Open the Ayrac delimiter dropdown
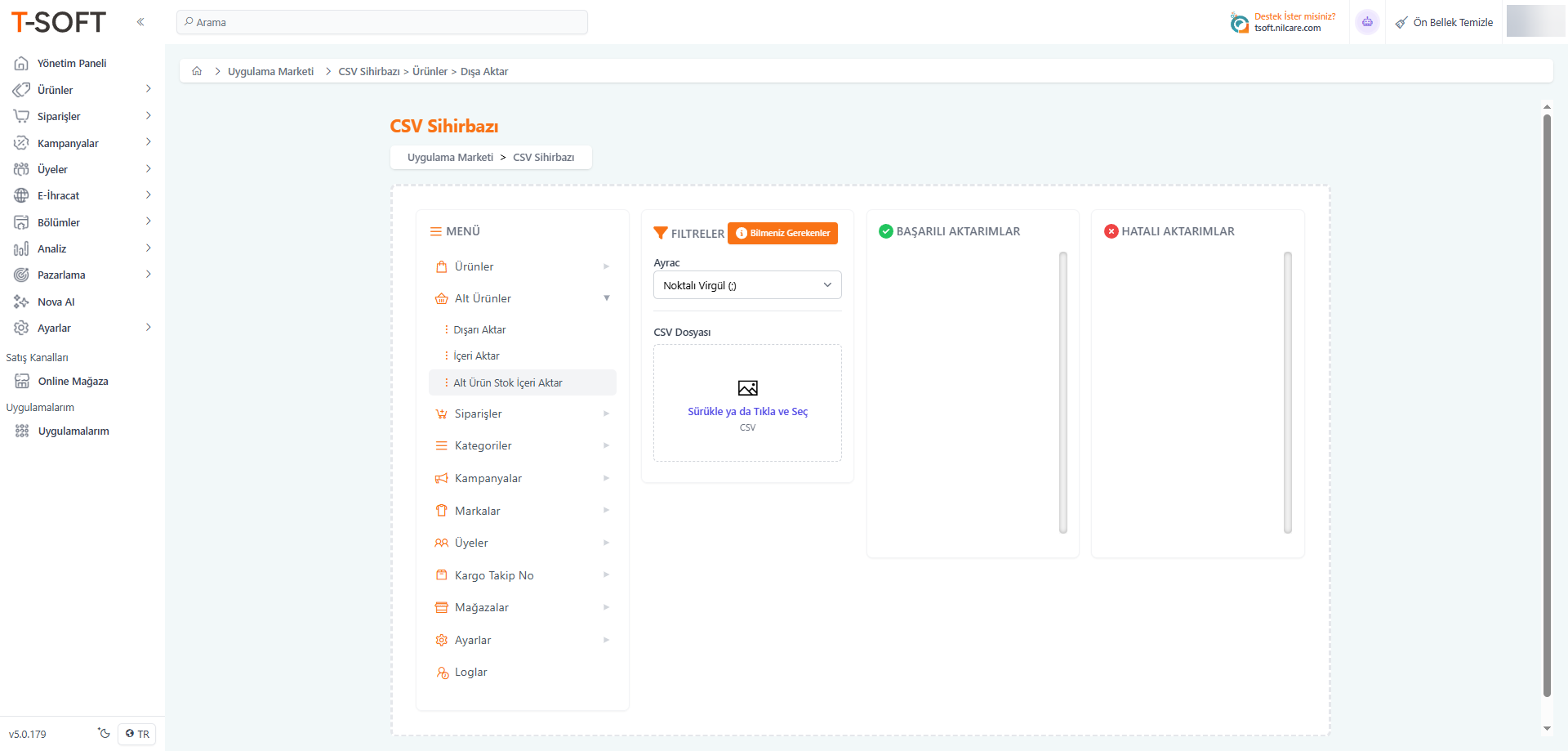Viewport: 1568px width, 751px height. pyautogui.click(x=746, y=285)
